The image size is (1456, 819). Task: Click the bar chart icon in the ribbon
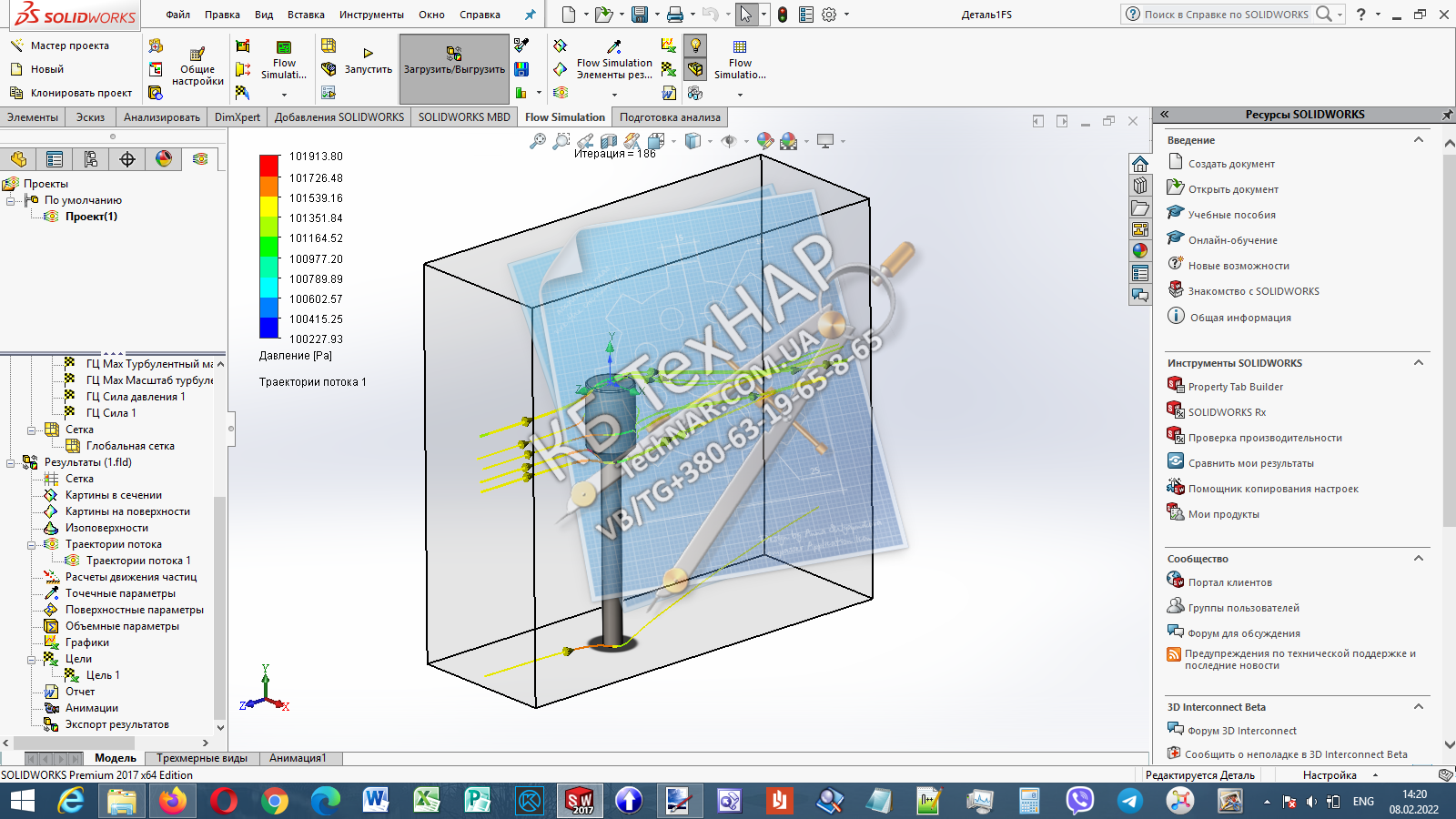tap(521, 93)
